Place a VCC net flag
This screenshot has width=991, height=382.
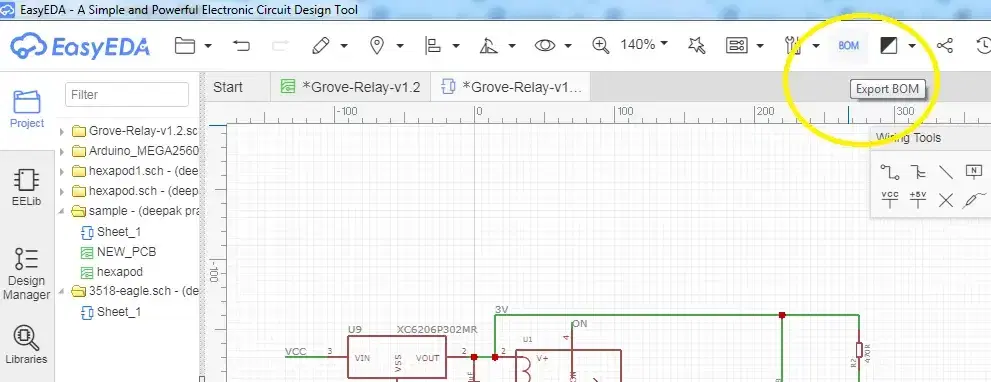(x=889, y=200)
